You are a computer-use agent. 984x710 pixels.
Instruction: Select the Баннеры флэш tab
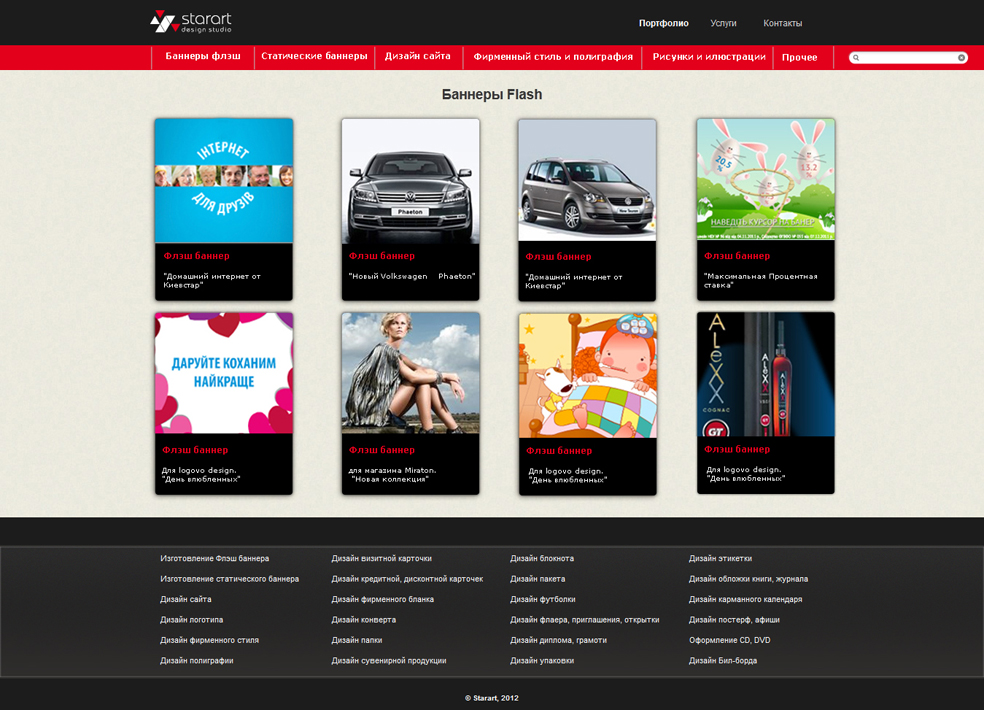[x=203, y=56]
